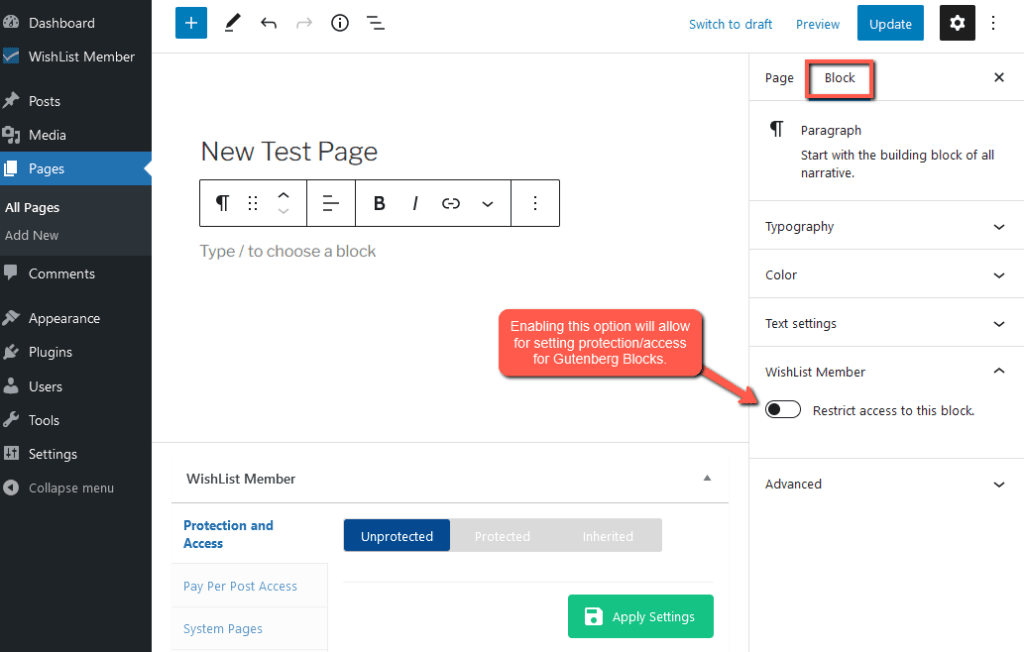Close the settings sidebar

[999, 77]
